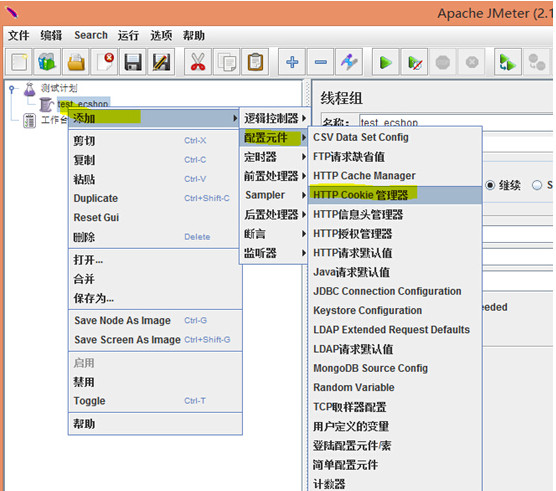The height and width of the screenshot is (491, 556).
Task: Click the 名称 input field
Action: [456, 120]
